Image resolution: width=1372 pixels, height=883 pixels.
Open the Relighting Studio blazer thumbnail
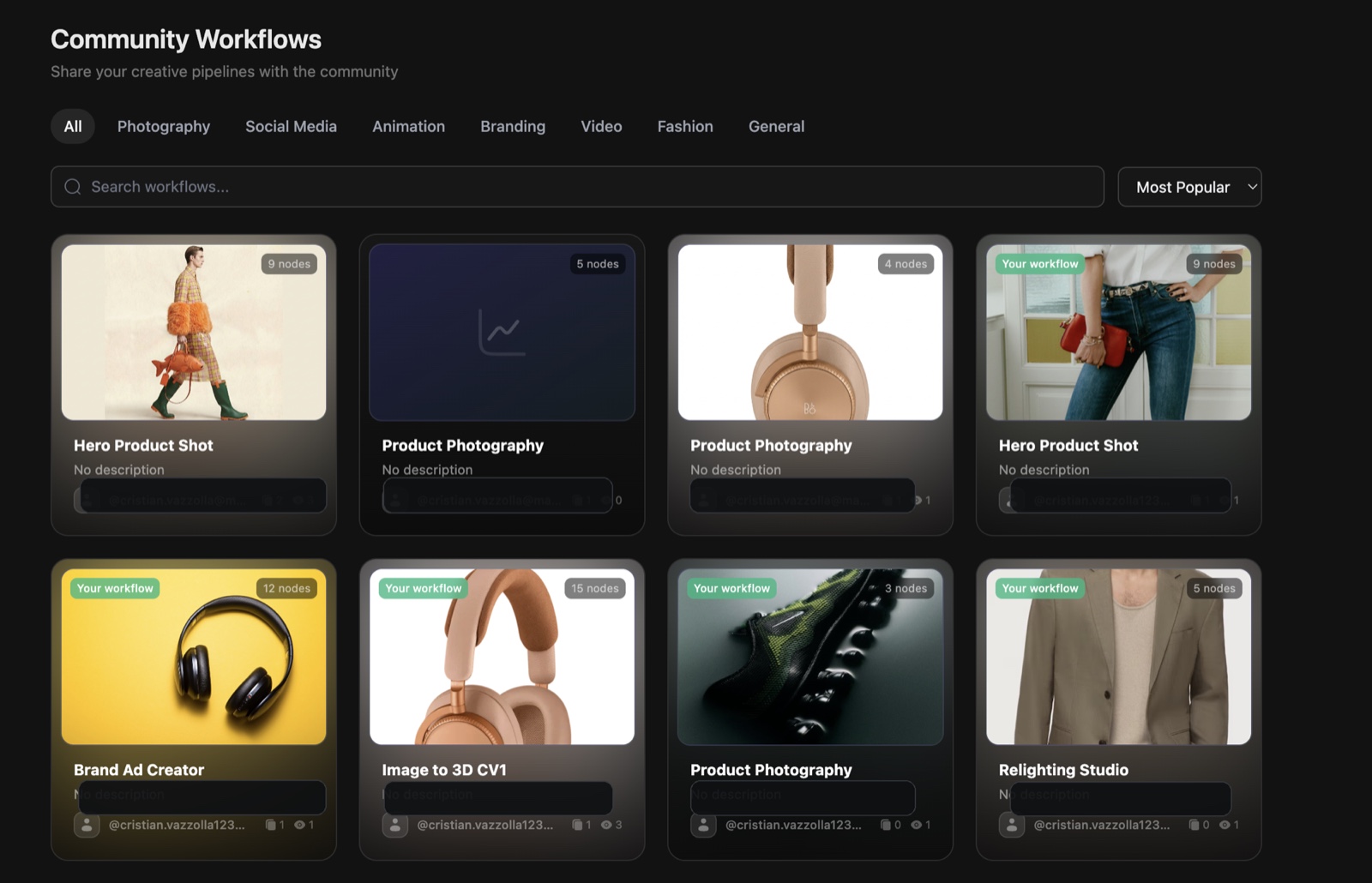coord(1118,657)
